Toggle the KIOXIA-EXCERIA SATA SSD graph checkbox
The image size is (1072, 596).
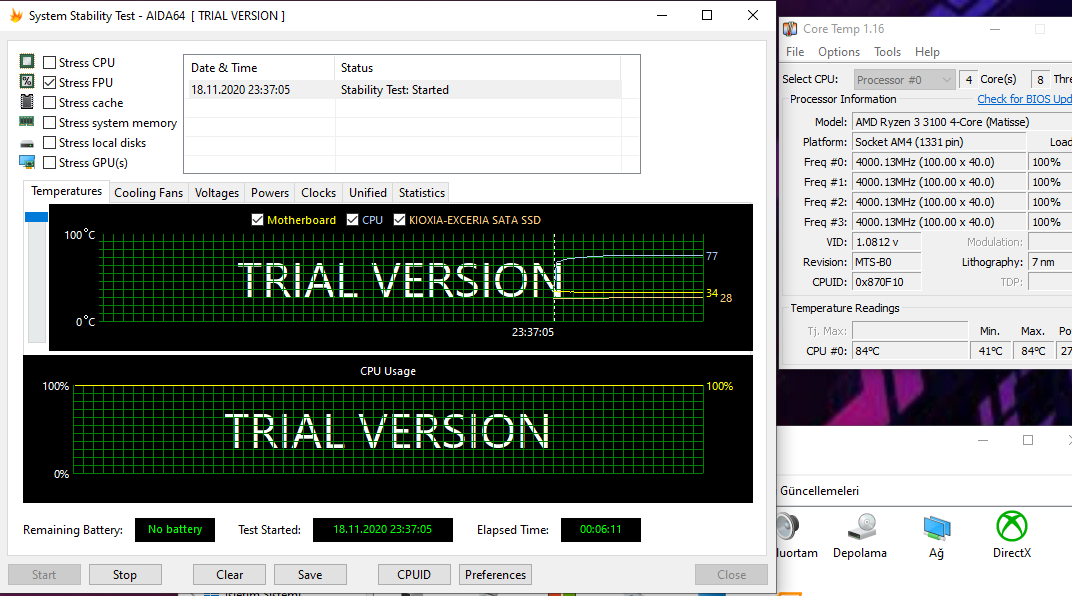pos(399,219)
